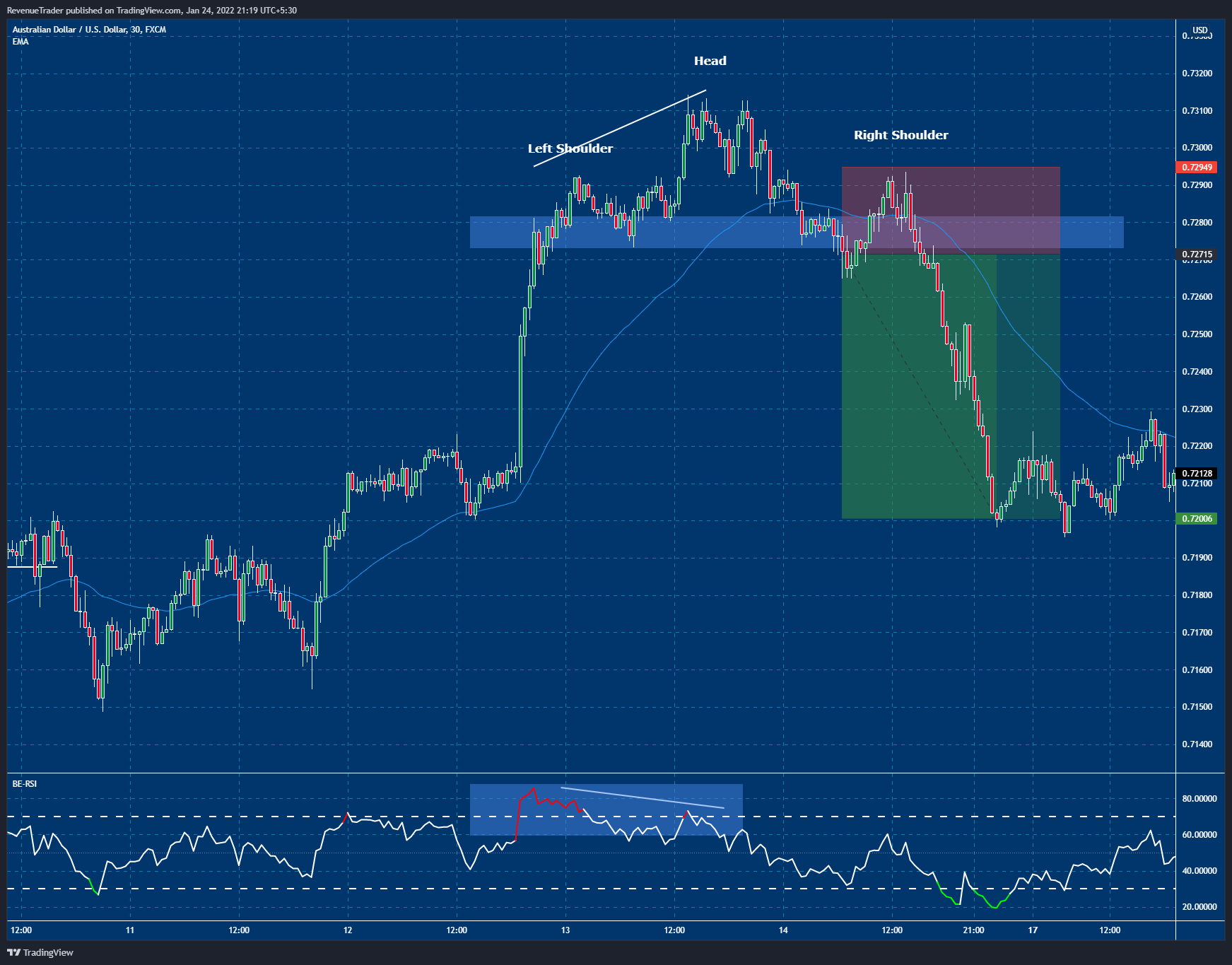Viewport: 1232px width, 965px height.
Task: Click the 0.72715 entry price label
Action: coord(1196,255)
